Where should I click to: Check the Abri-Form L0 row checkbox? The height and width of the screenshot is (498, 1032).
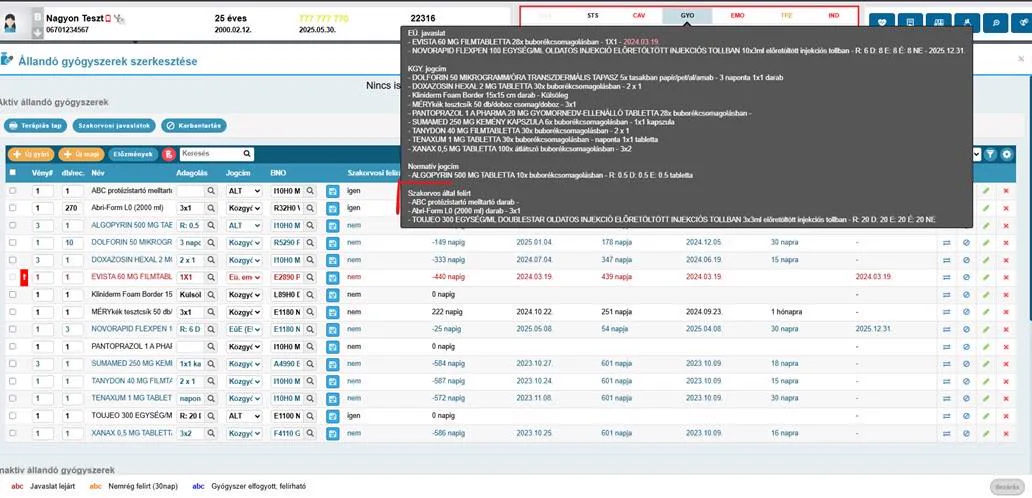point(13,208)
